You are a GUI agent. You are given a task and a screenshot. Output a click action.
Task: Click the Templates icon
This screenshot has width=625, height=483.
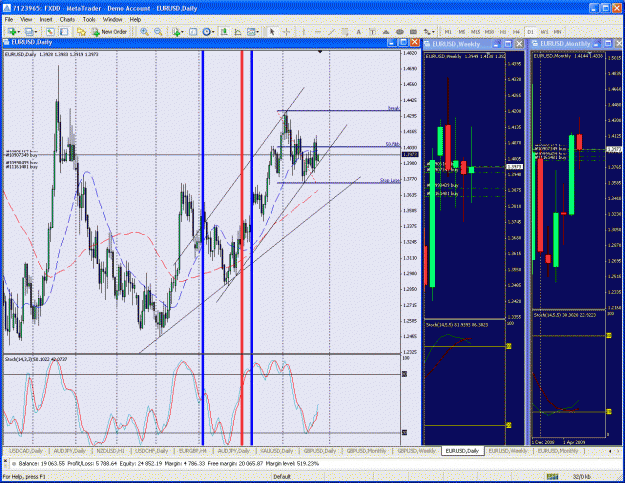coord(251,32)
